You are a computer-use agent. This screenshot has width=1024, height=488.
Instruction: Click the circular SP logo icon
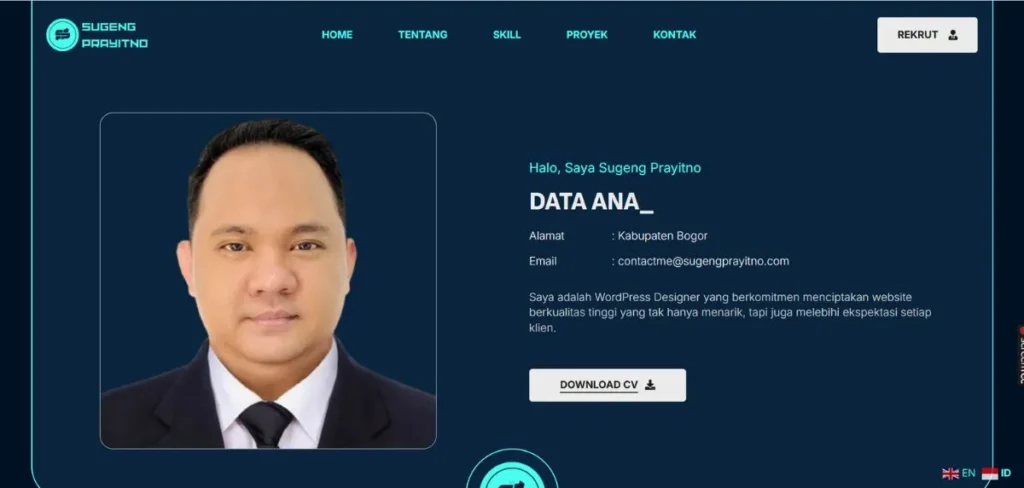click(62, 35)
